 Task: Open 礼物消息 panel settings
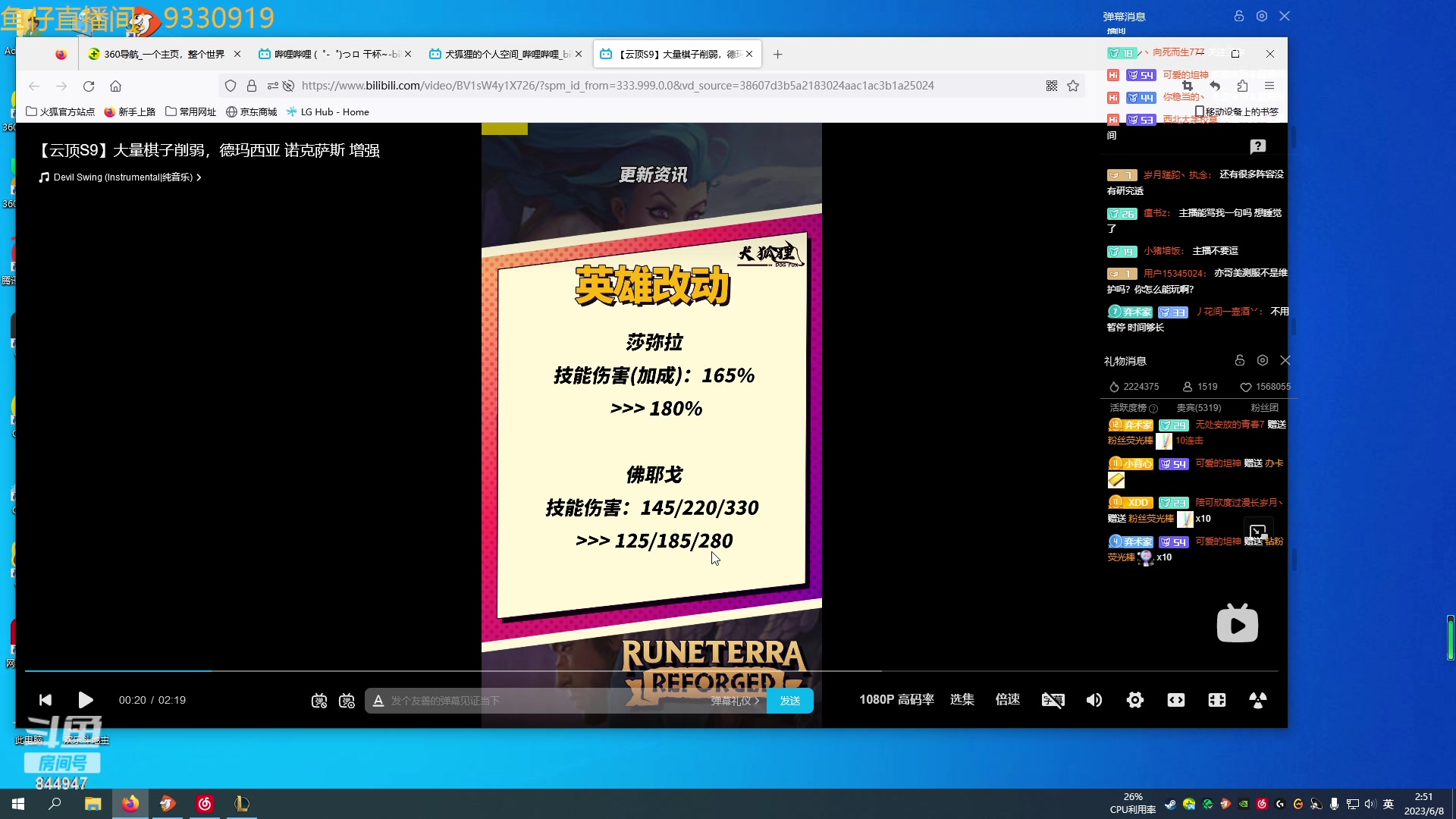pos(1263,360)
